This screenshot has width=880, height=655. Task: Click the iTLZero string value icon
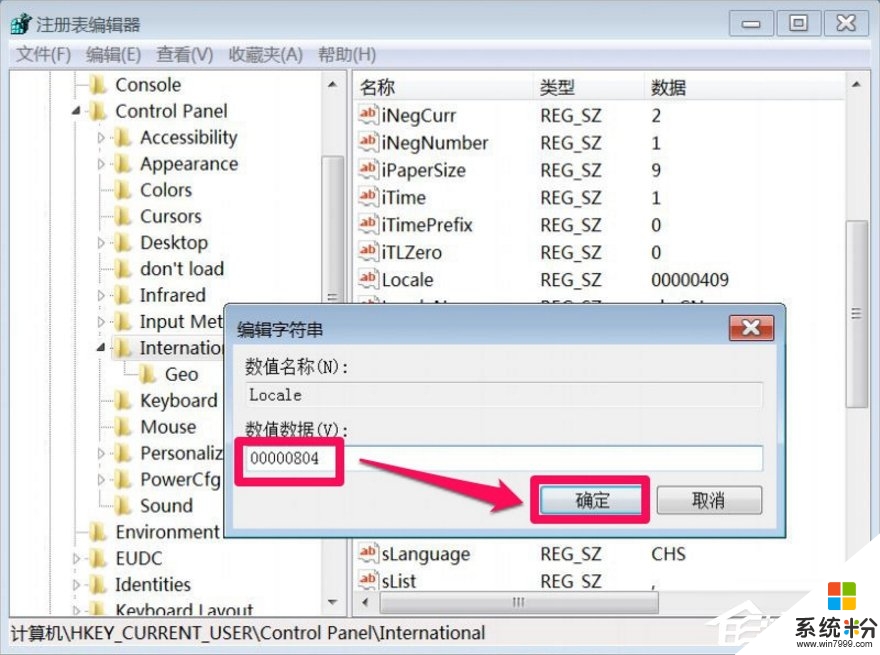(368, 253)
